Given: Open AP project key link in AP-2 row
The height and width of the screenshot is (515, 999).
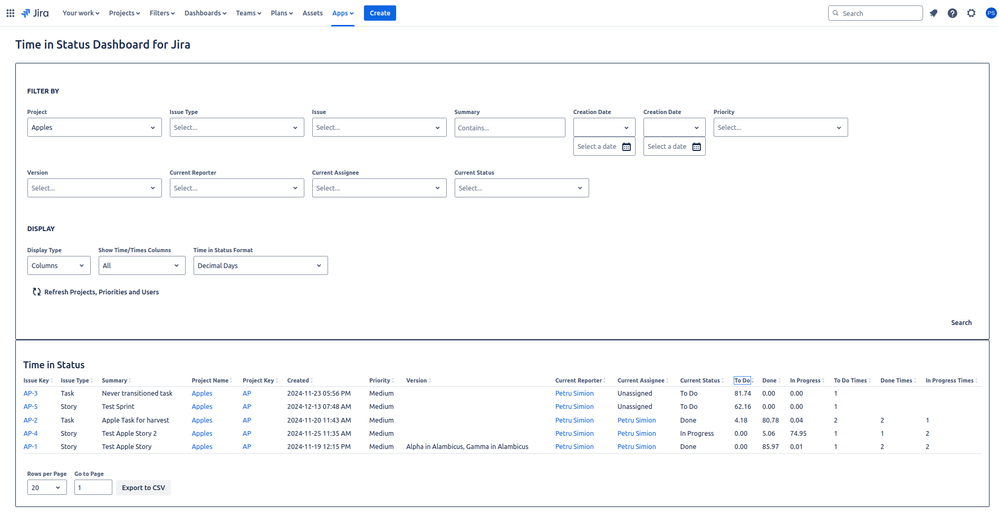Looking at the screenshot, I should coord(247,420).
